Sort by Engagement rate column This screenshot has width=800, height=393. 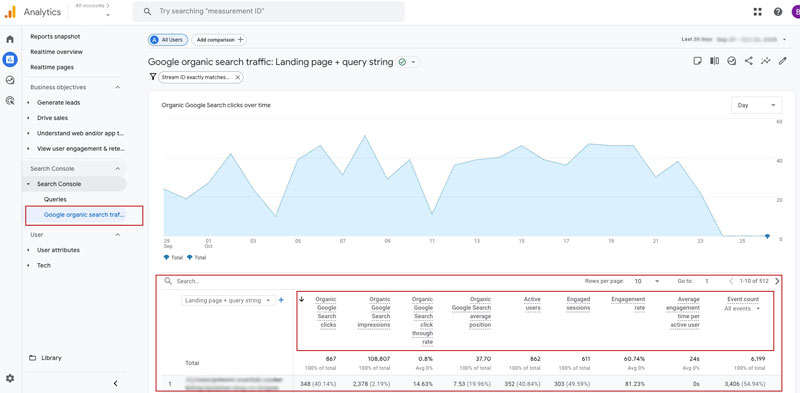coord(628,304)
